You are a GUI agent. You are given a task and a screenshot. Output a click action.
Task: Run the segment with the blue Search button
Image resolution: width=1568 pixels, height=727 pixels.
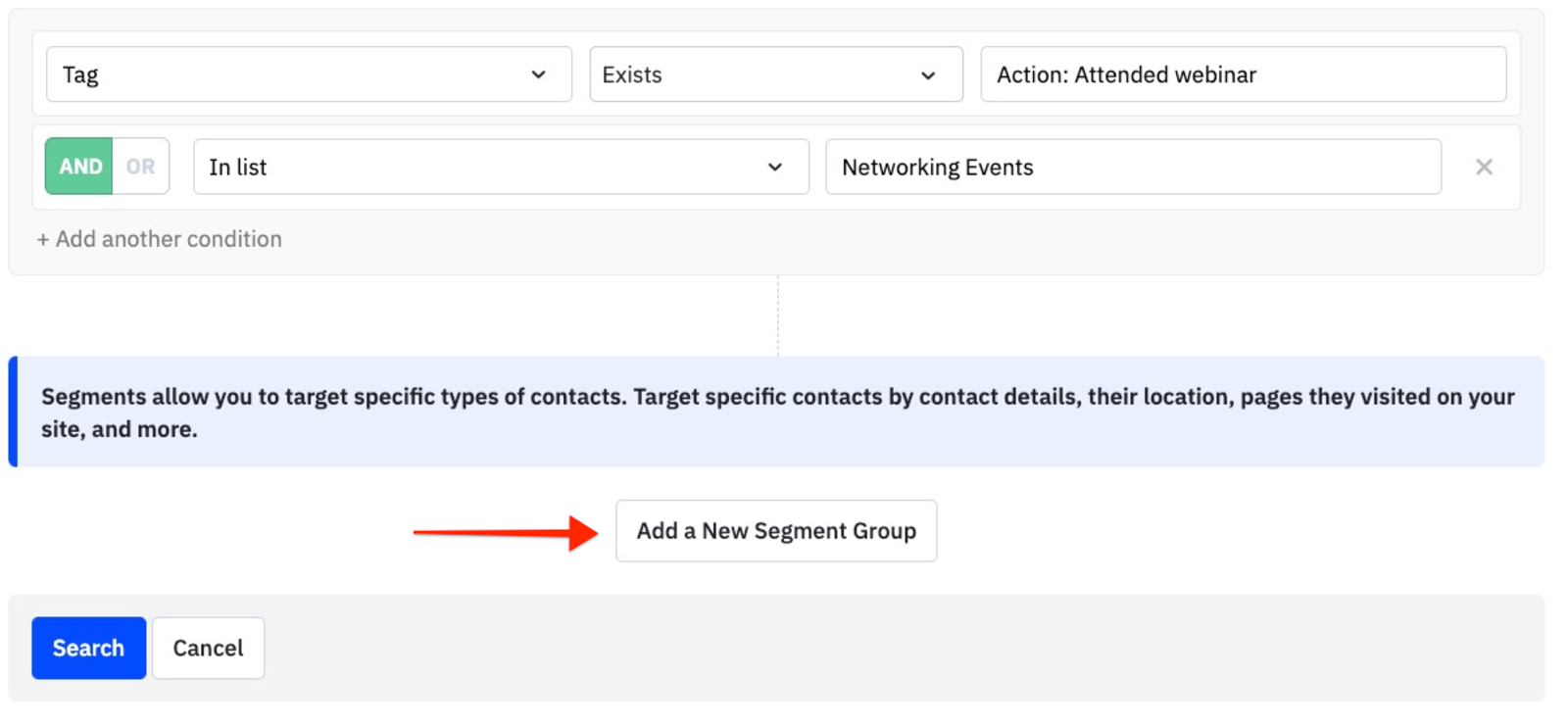[88, 648]
